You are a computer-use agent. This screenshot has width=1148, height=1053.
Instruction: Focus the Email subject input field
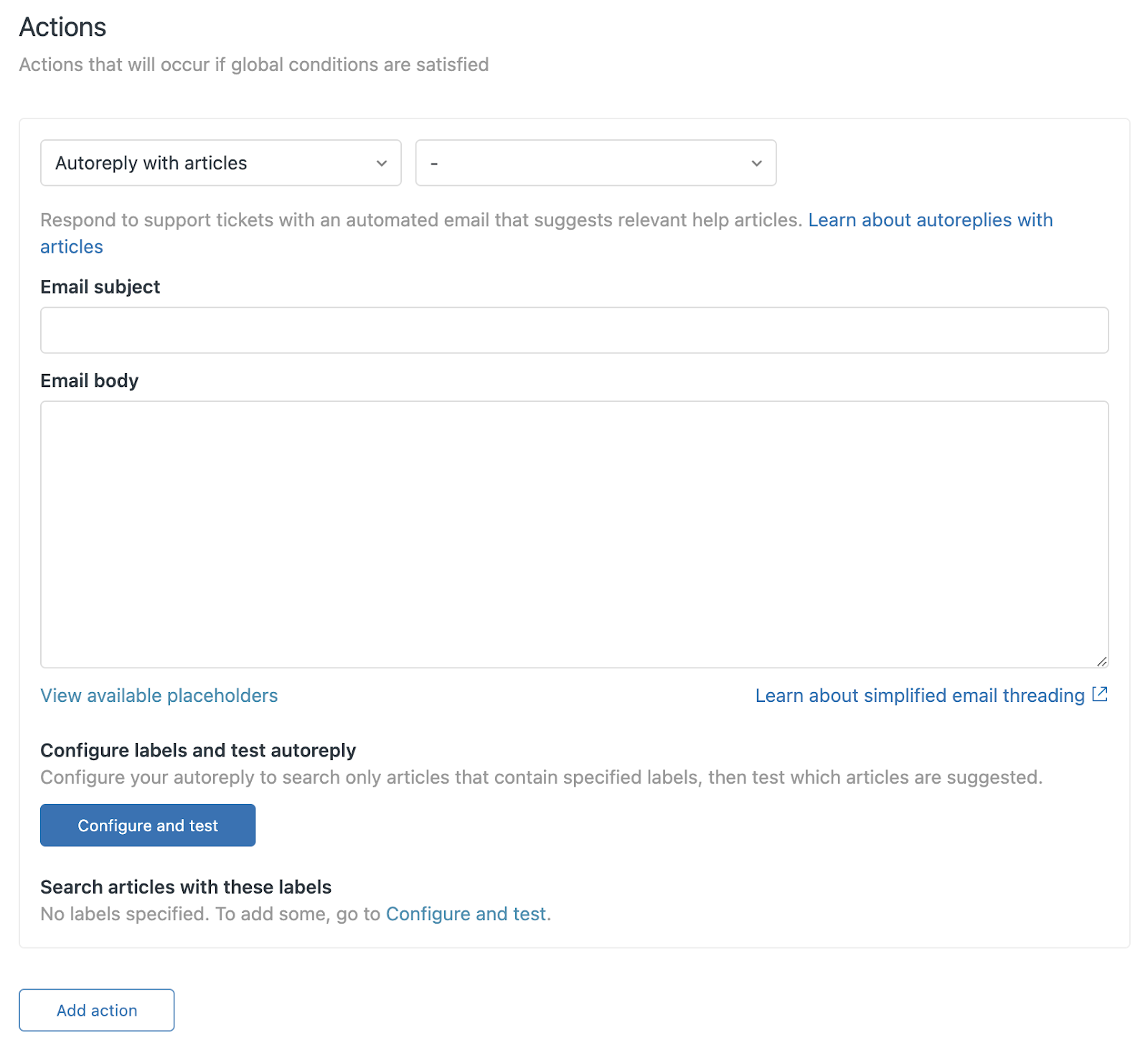tap(574, 330)
